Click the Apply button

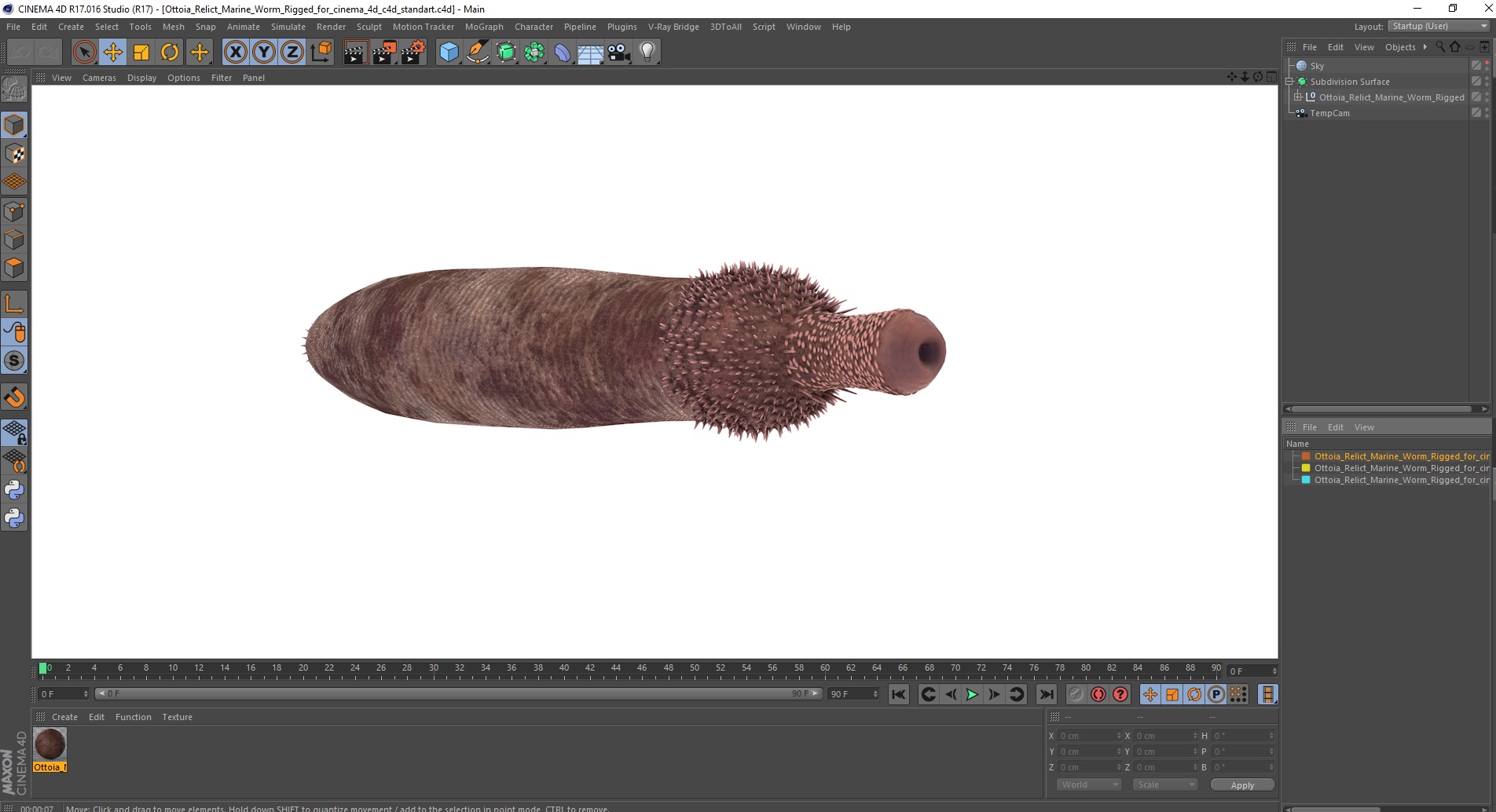(1242, 785)
